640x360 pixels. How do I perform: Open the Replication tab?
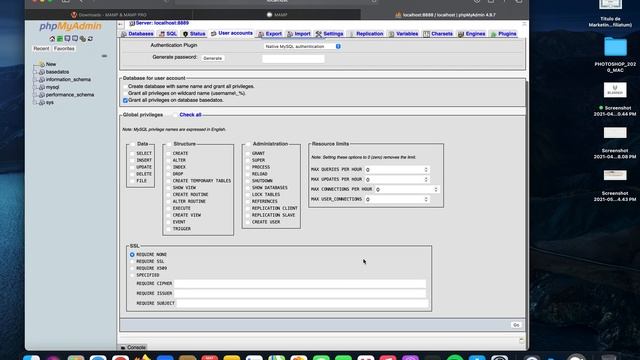[x=366, y=34]
